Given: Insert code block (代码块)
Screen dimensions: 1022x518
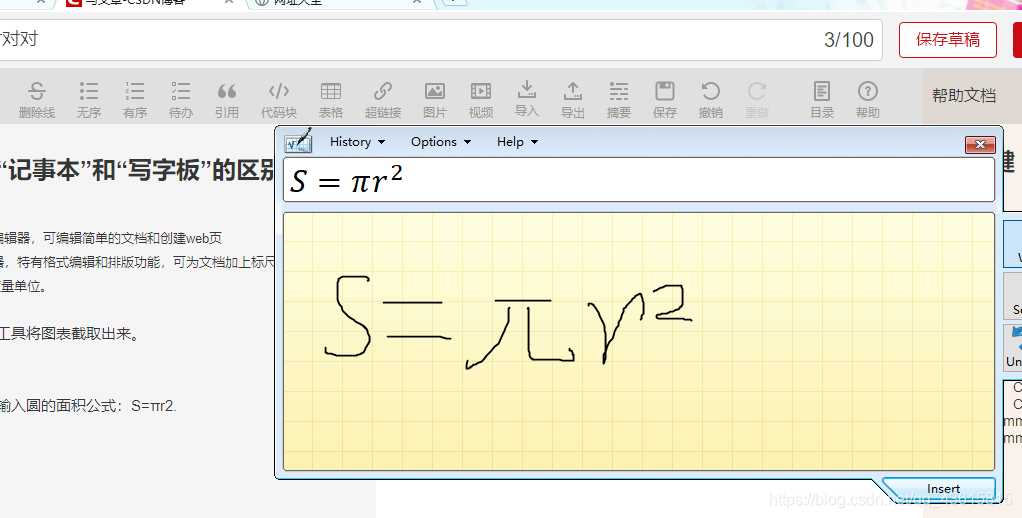Looking at the screenshot, I should point(279,99).
